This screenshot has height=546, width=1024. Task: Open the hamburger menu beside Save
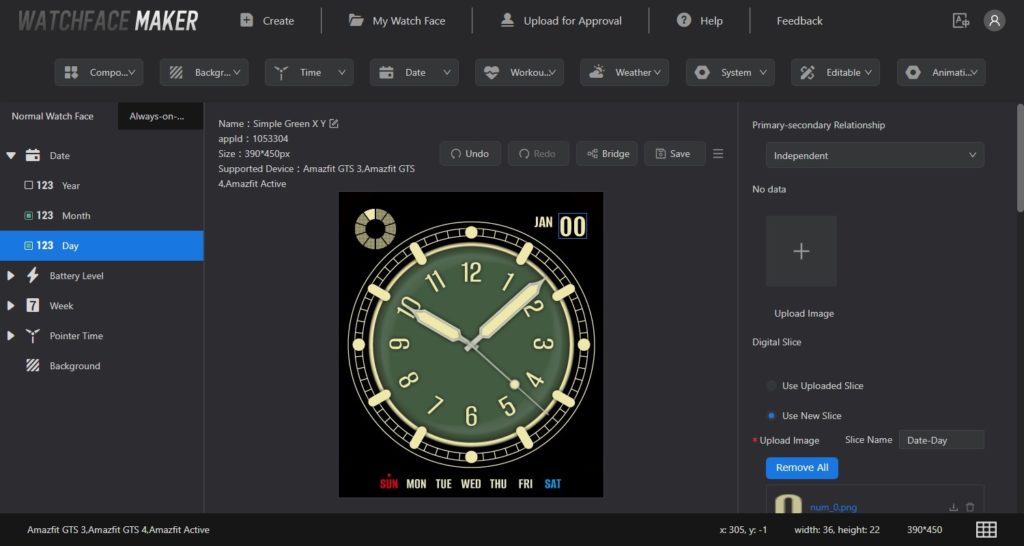click(x=718, y=154)
